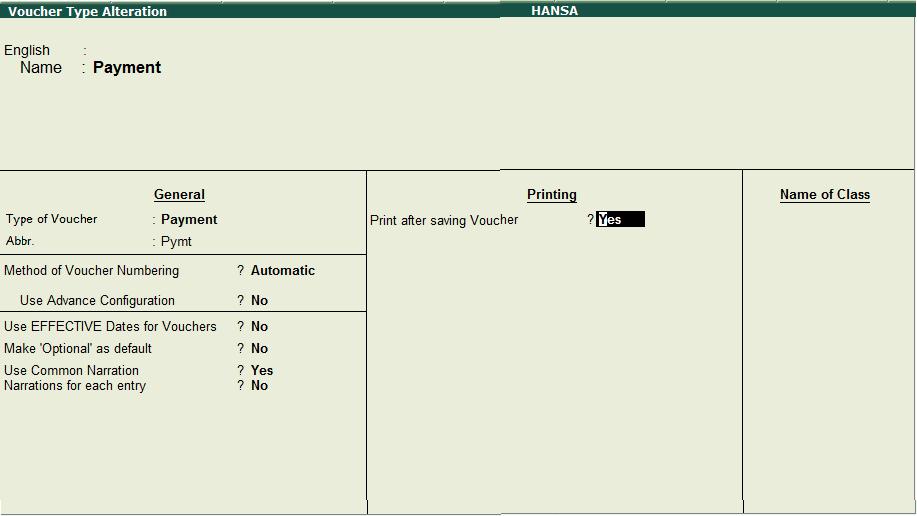
Task: Click the Print after saving Voucher Yes field
Action: point(620,219)
